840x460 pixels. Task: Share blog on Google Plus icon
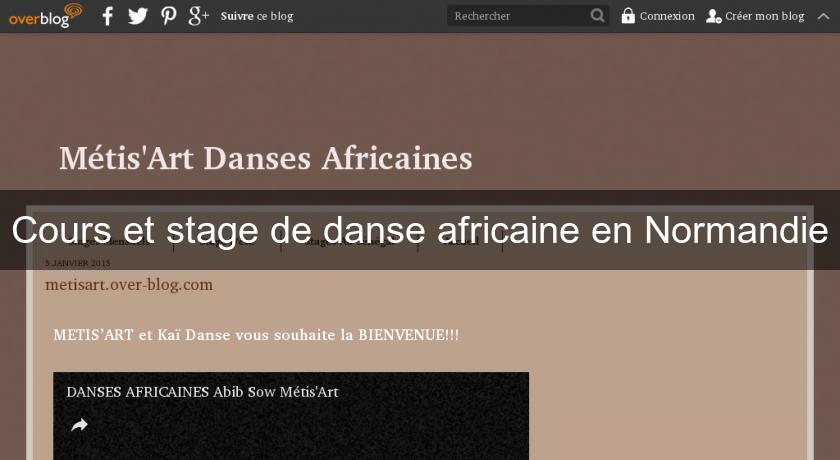point(199,16)
